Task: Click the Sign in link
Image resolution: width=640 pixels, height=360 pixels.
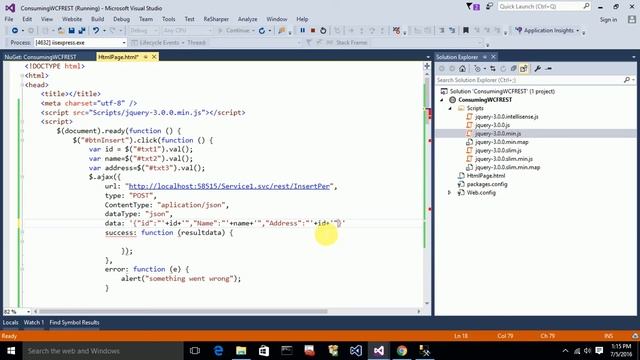Action: [608, 20]
